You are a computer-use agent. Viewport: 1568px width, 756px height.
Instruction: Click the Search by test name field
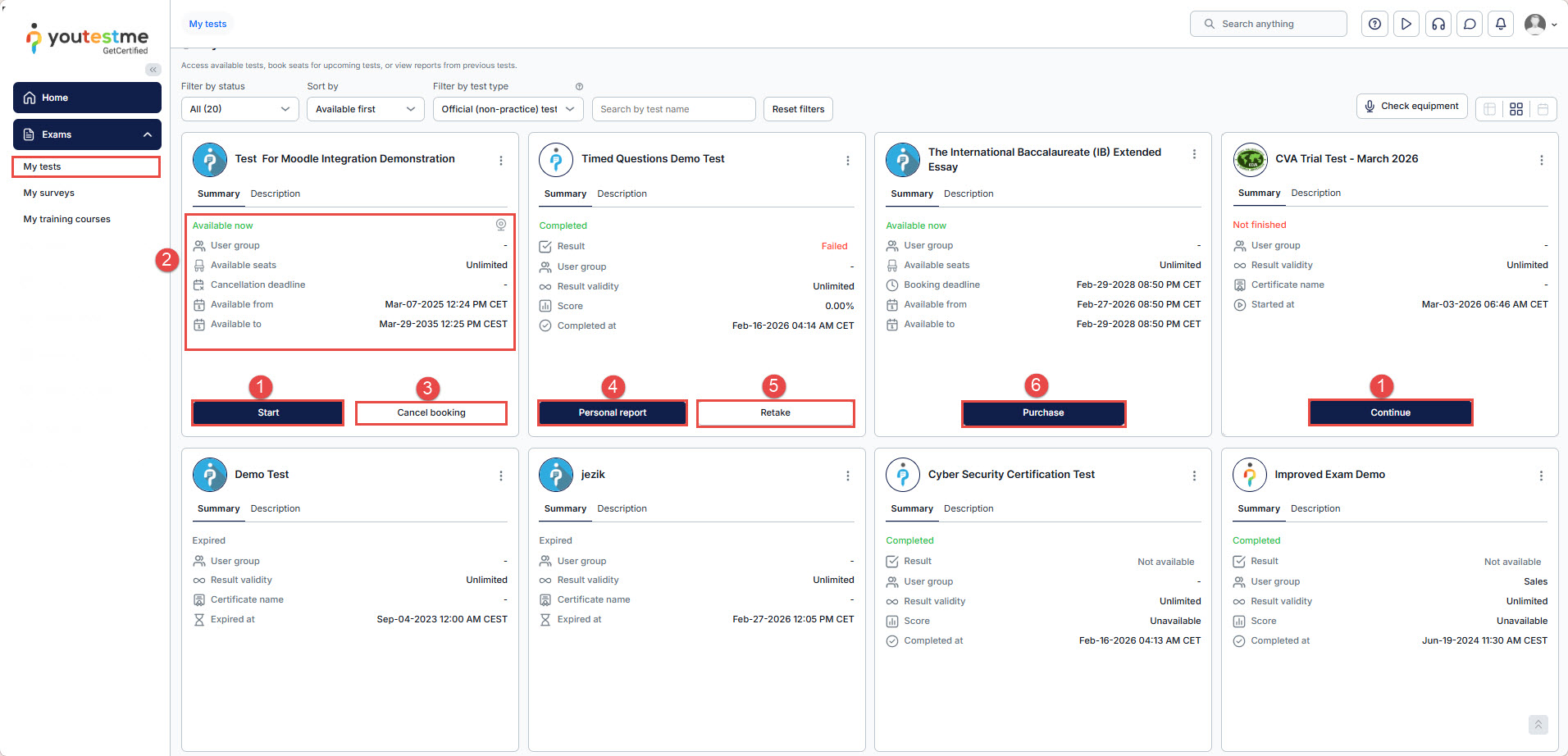673,109
